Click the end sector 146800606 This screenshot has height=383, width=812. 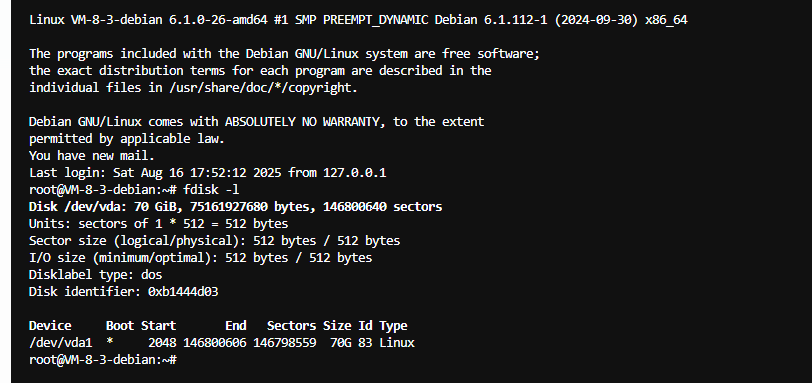[214, 343]
